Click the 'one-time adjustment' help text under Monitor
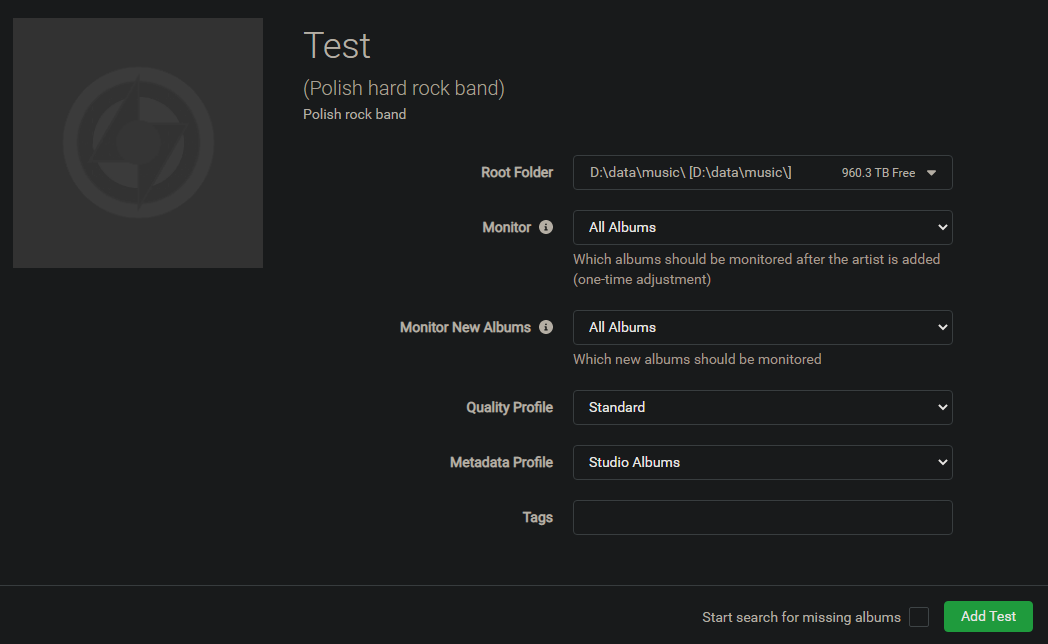This screenshot has width=1048, height=644. (x=642, y=279)
